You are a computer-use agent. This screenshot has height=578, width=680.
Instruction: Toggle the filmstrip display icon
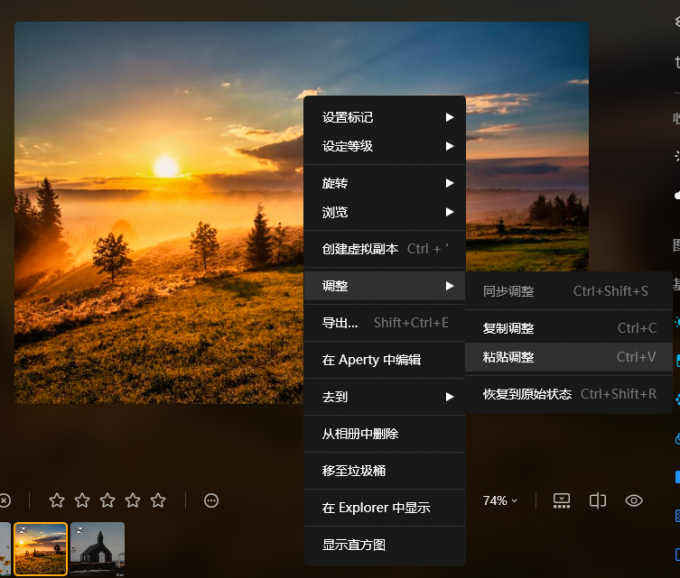coord(562,500)
